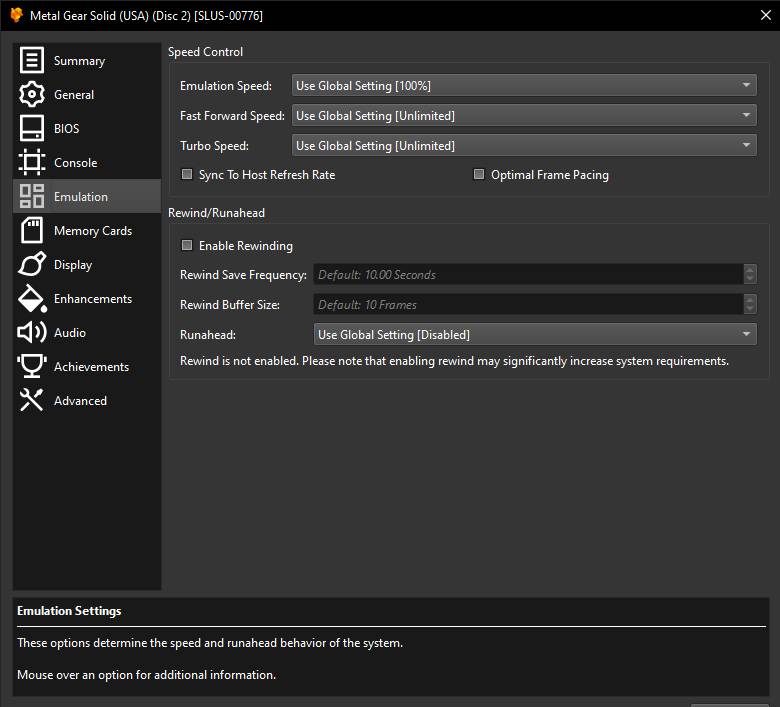This screenshot has width=780, height=707.
Task: Switch to the General settings page
Action: point(87,94)
